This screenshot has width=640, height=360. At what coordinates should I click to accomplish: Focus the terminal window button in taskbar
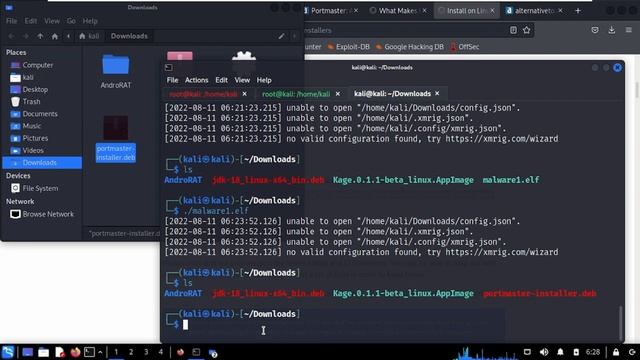tap(196, 352)
